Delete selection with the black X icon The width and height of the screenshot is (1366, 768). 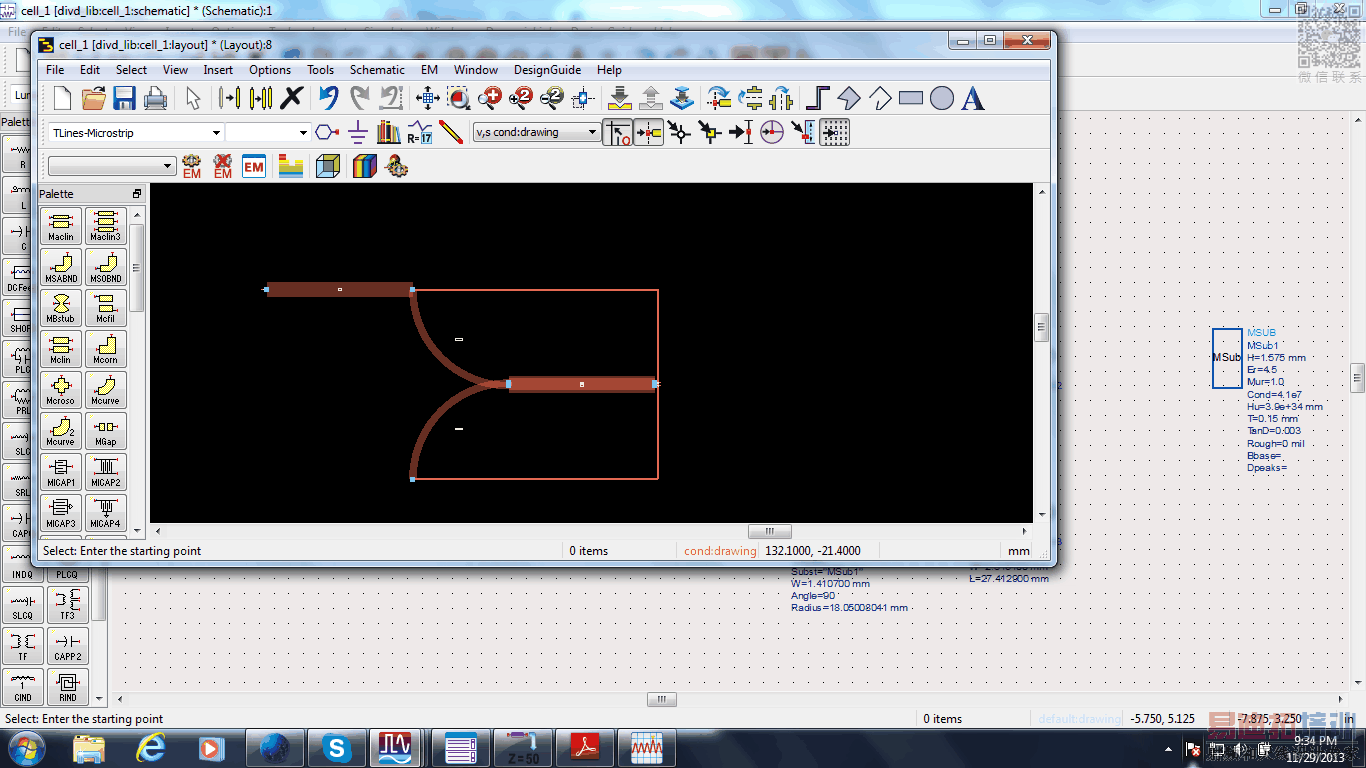pyautogui.click(x=291, y=98)
